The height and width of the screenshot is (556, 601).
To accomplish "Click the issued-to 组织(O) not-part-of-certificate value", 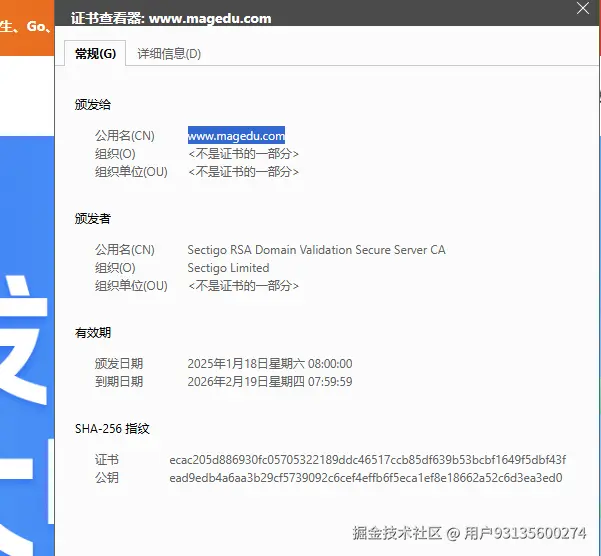I will click(x=243, y=154).
